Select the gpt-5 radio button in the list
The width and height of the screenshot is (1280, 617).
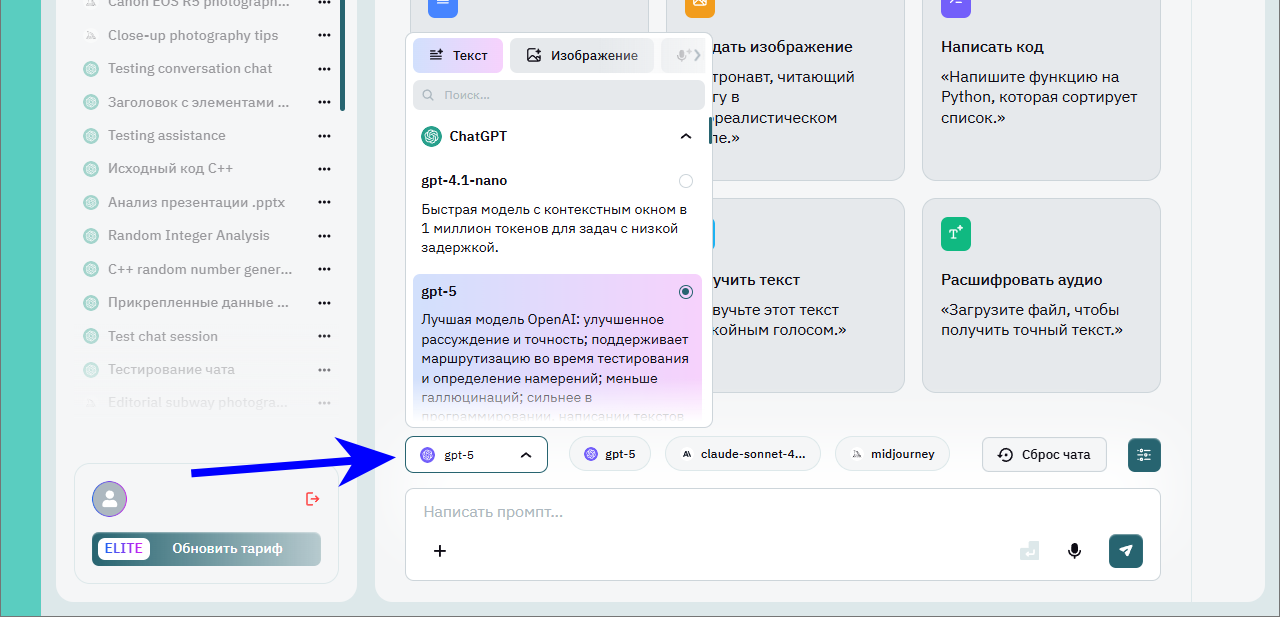click(686, 292)
